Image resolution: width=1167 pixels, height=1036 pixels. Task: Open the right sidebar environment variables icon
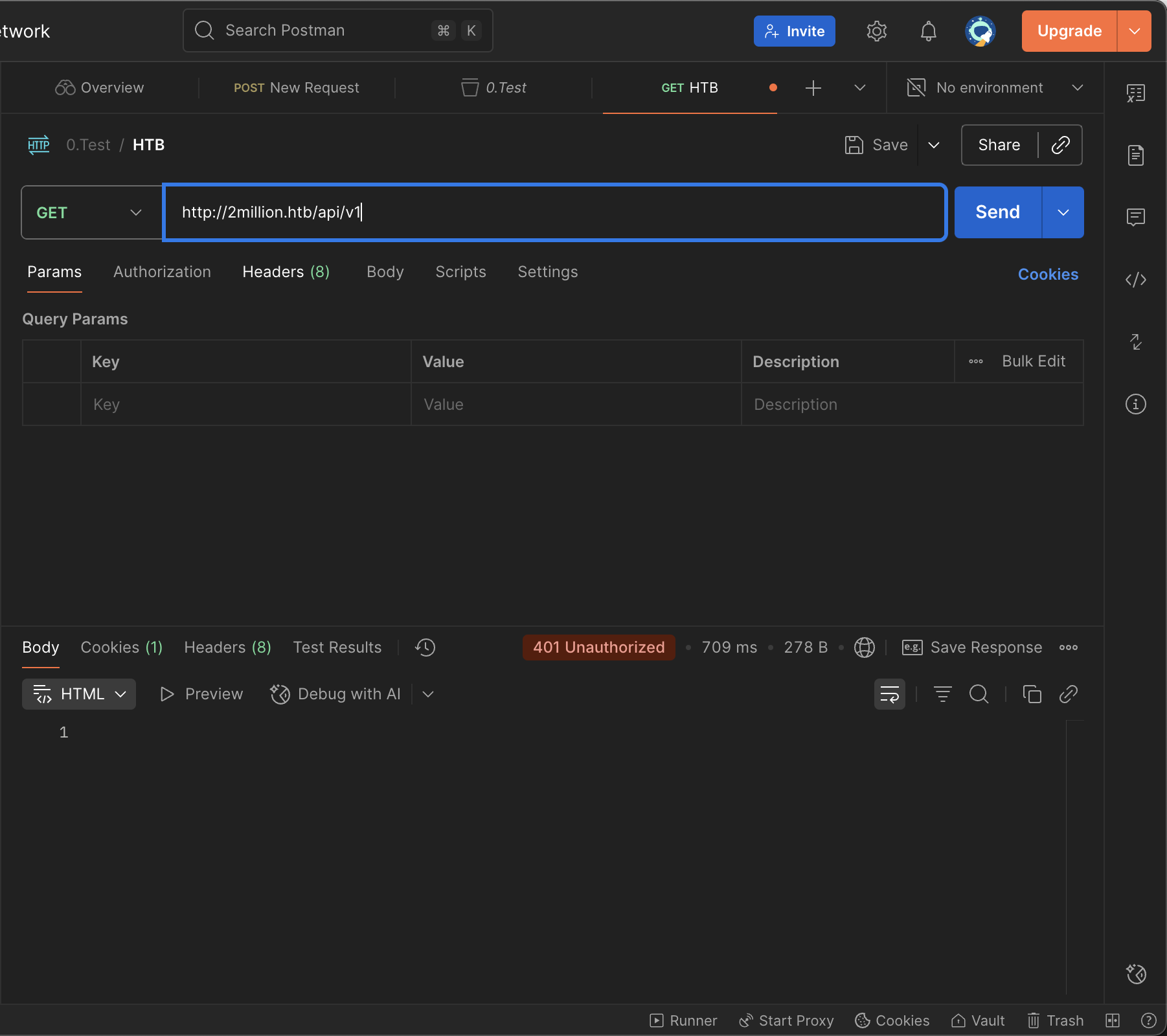(1136, 93)
